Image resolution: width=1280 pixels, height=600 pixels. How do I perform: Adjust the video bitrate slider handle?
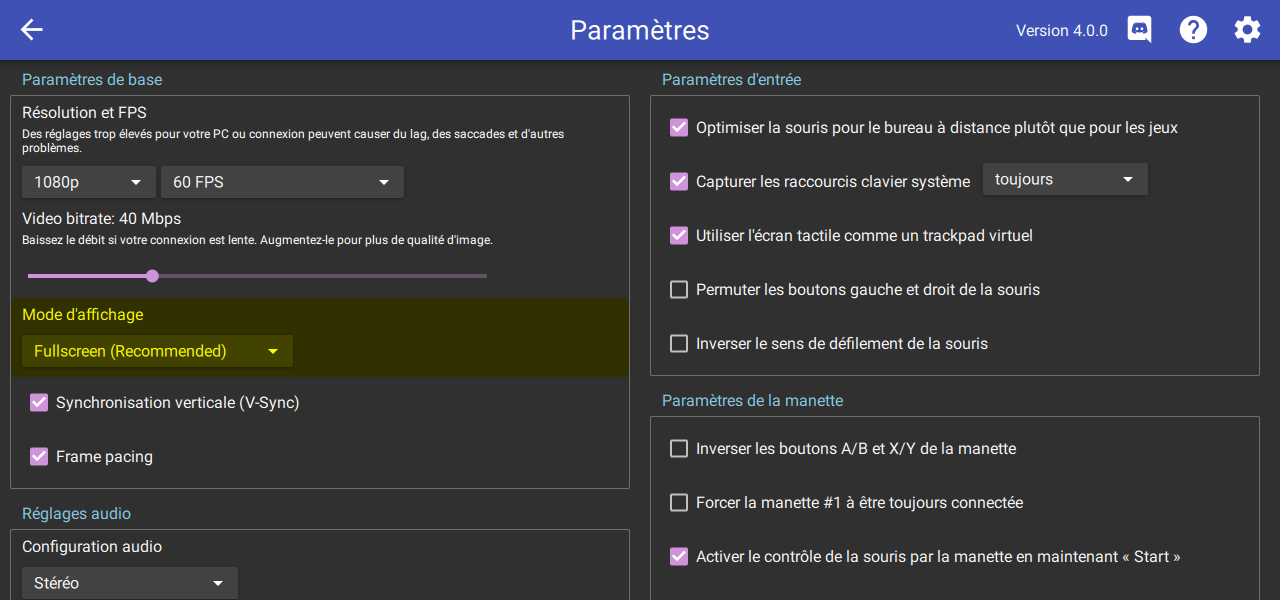152,276
